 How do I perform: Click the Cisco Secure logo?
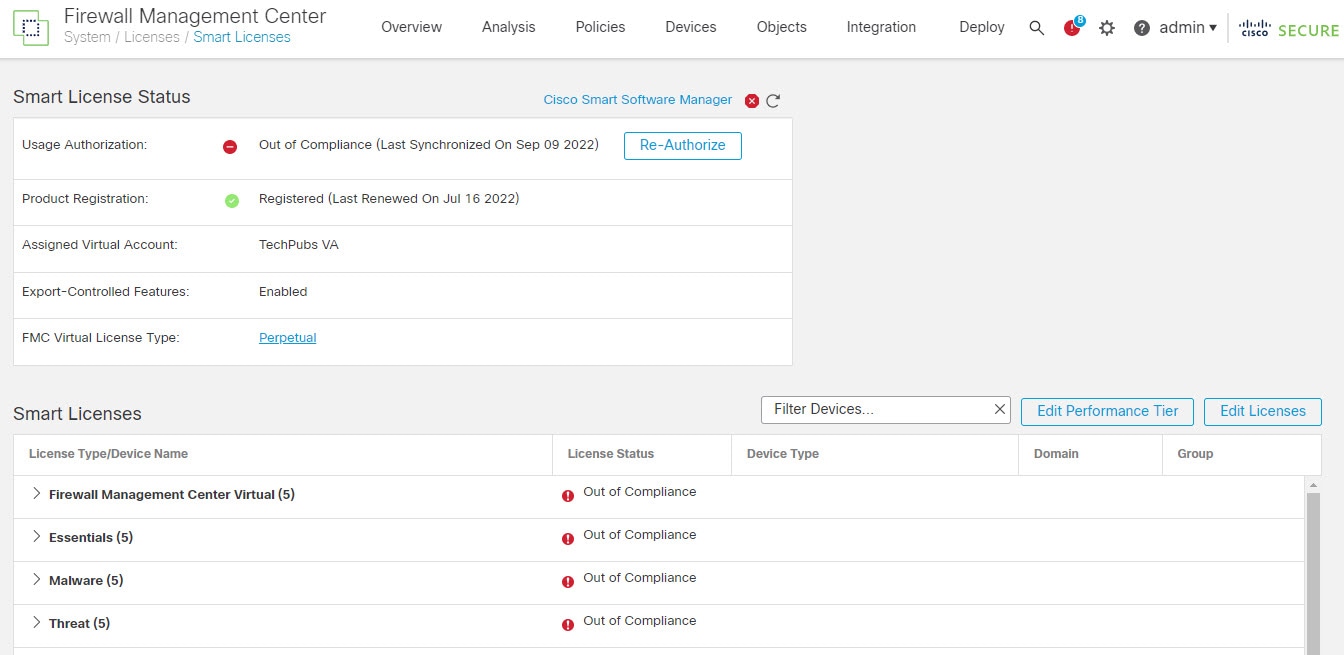[x=1289, y=28]
